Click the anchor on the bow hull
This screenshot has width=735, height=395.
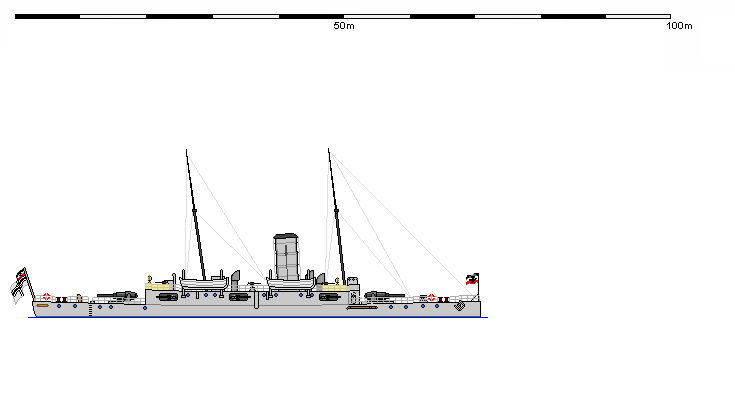[x=459, y=306]
